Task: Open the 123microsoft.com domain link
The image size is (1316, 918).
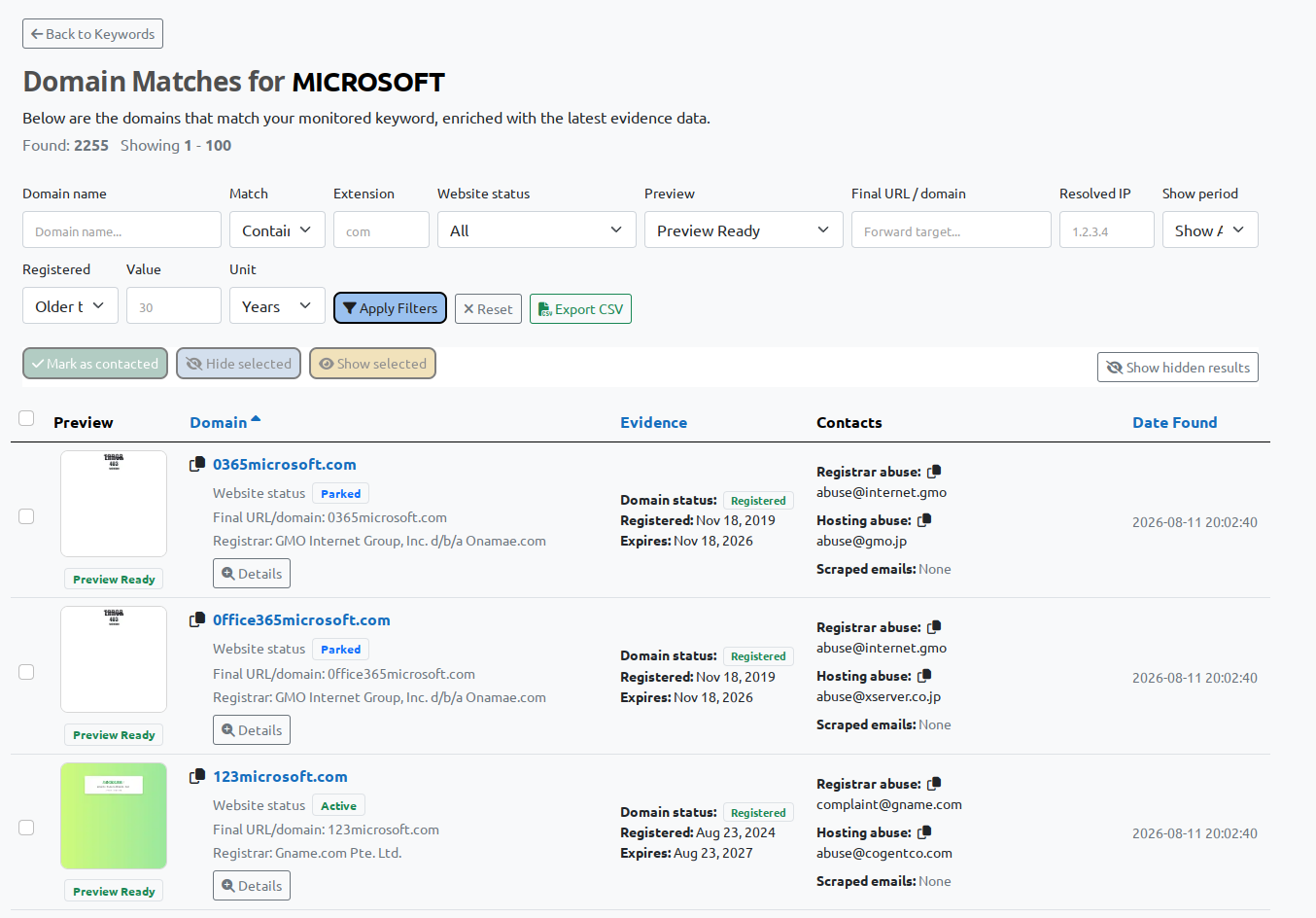Action: click(x=280, y=777)
